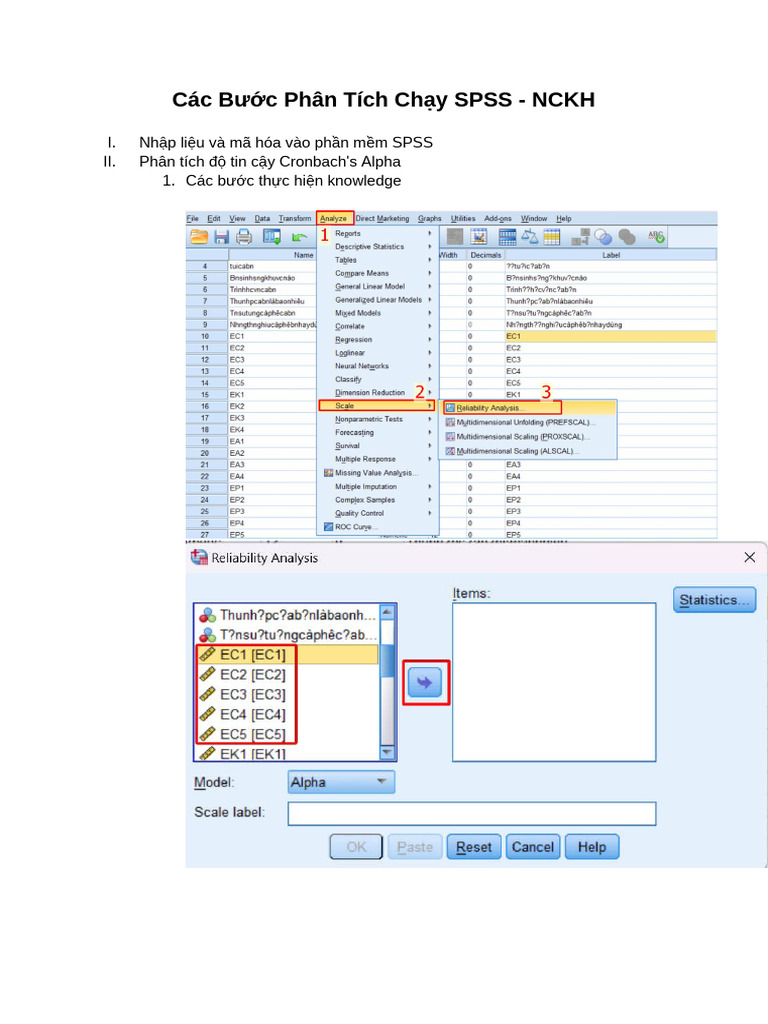The width and height of the screenshot is (768, 1024).
Task: Click the variable list scroll up arrow
Action: pos(387,612)
